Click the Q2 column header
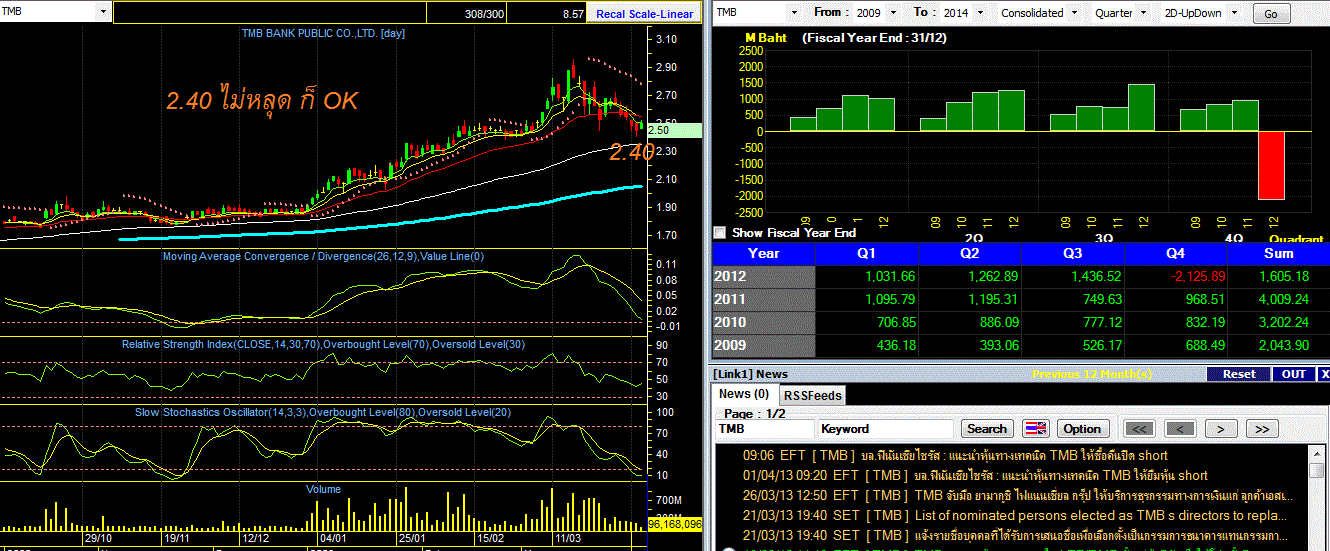 (969, 253)
